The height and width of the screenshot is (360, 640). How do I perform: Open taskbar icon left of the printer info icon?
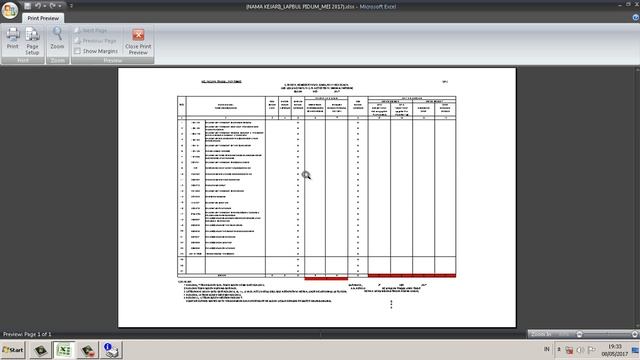tap(87, 350)
